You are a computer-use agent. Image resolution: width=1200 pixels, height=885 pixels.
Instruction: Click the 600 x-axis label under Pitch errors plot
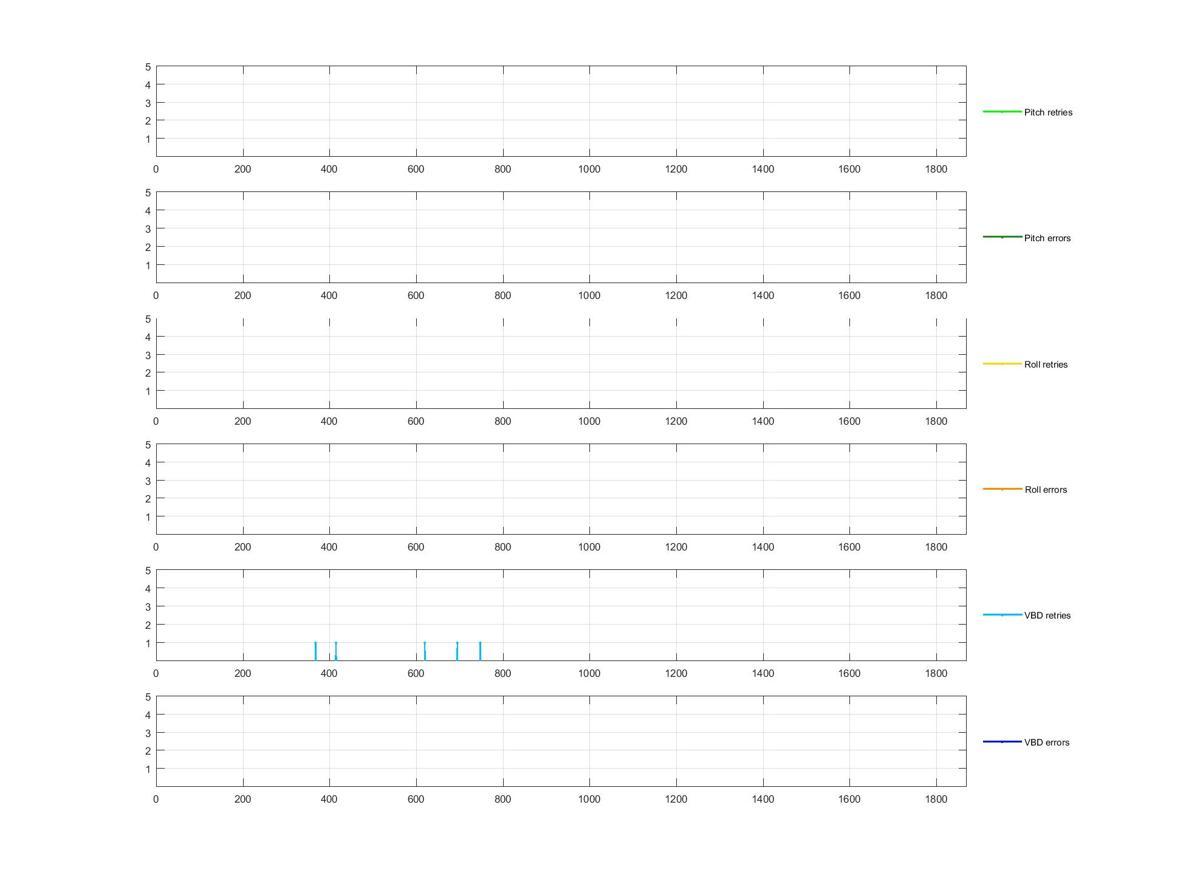click(416, 296)
